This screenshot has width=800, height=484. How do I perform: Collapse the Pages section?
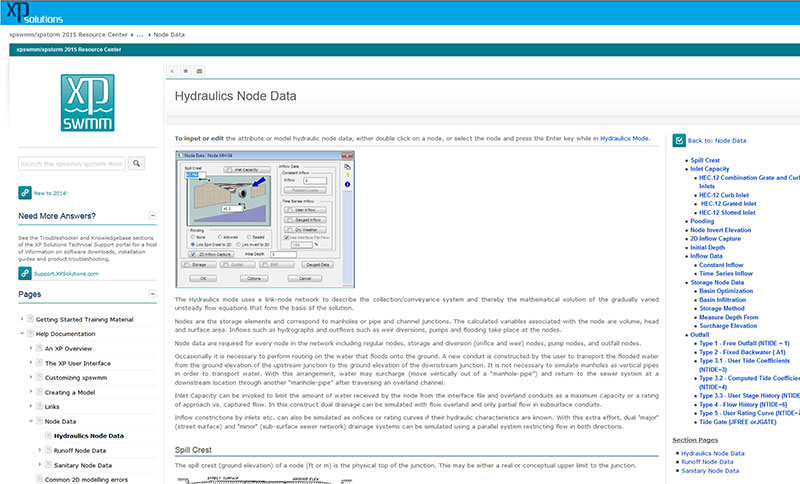coord(153,294)
